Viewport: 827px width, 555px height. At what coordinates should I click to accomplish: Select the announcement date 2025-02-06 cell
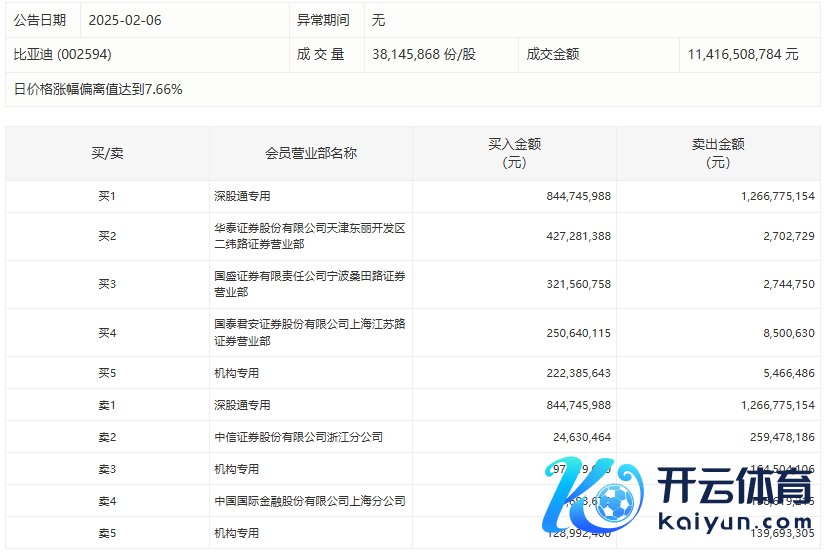pos(125,20)
